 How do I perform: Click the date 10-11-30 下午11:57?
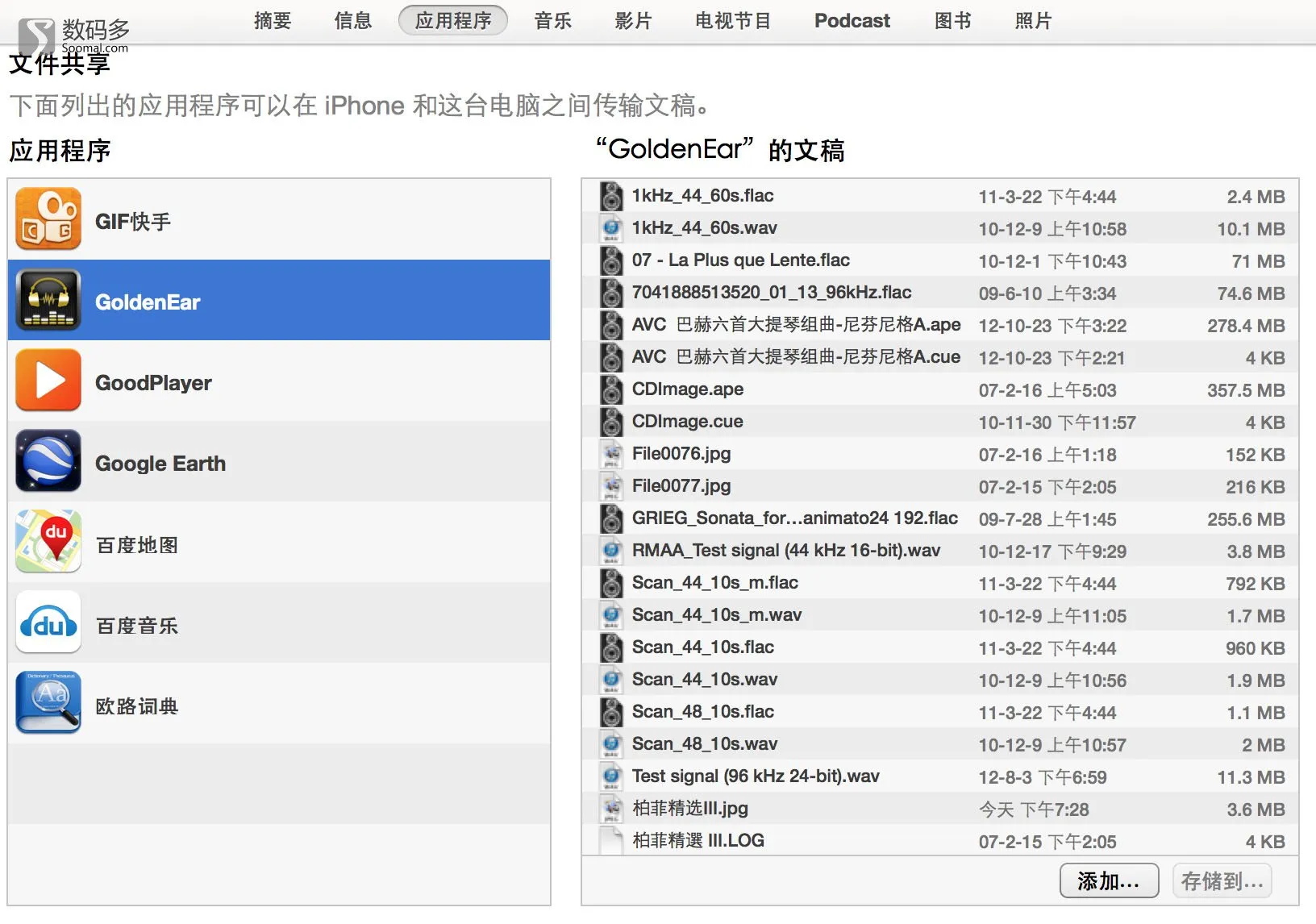tap(1057, 422)
